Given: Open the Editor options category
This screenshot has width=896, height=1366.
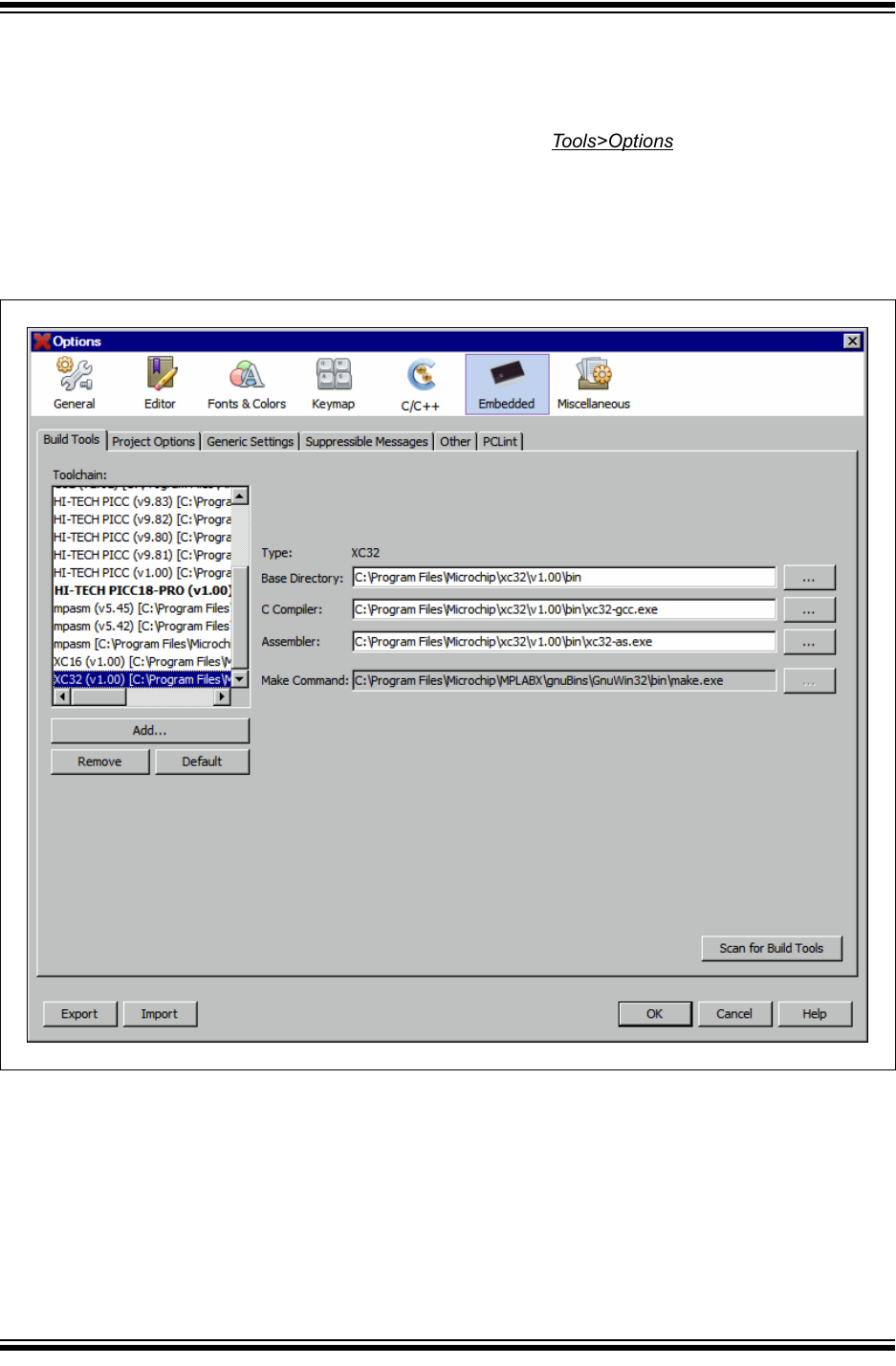Looking at the screenshot, I should (159, 382).
